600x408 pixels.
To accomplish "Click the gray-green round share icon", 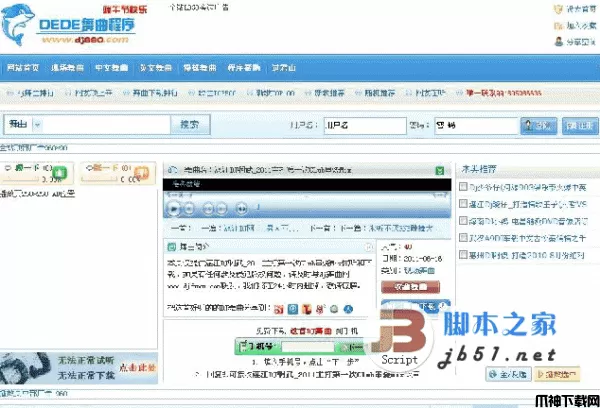I will click(x=334, y=309).
